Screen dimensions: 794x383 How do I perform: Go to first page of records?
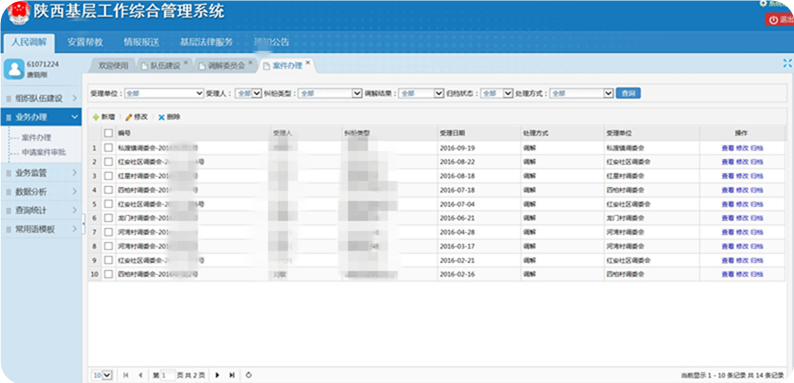coord(126,375)
